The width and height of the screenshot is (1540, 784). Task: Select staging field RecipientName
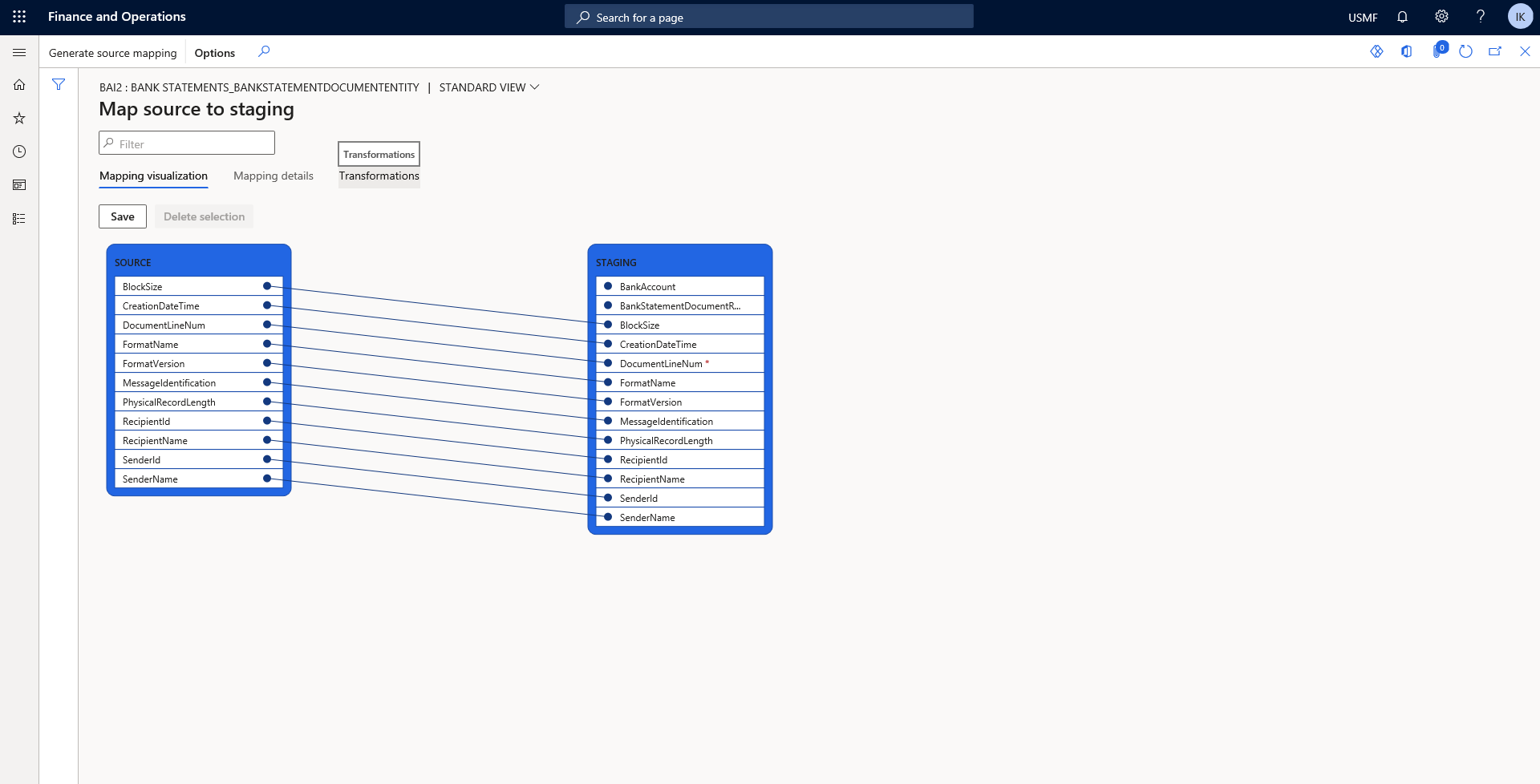[x=680, y=479]
